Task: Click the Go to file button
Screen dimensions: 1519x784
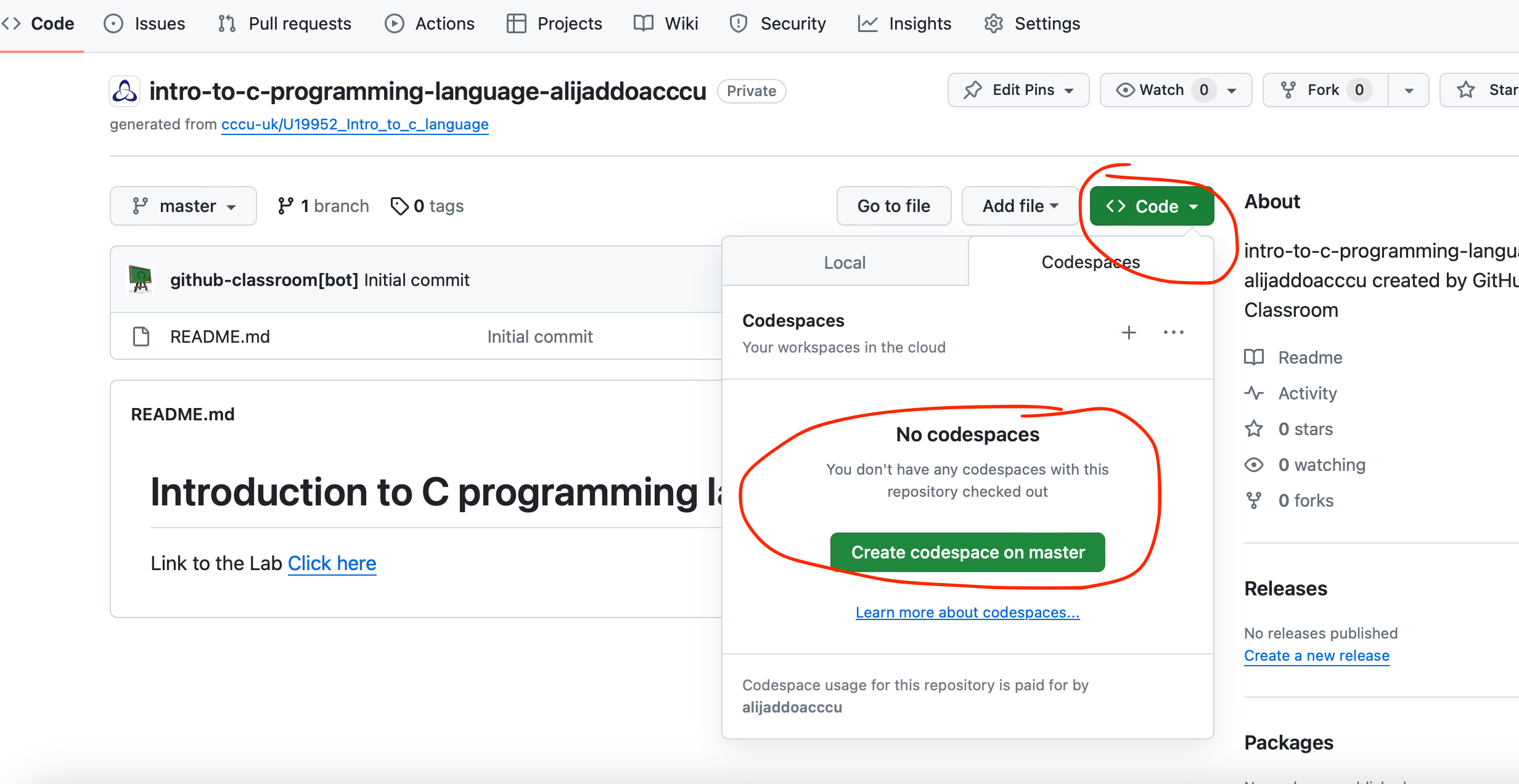Action: (893, 206)
